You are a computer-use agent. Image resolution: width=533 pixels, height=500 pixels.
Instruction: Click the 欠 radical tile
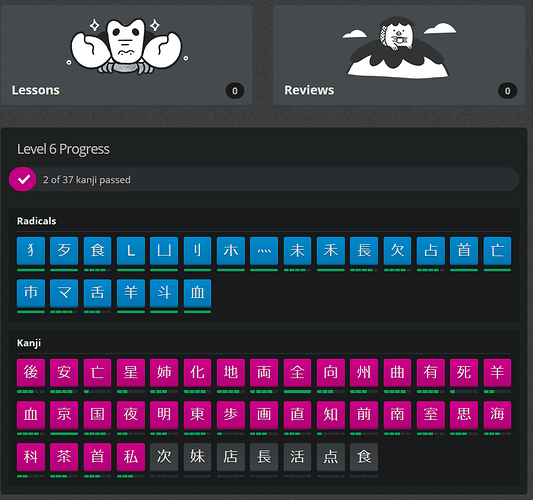(397, 251)
